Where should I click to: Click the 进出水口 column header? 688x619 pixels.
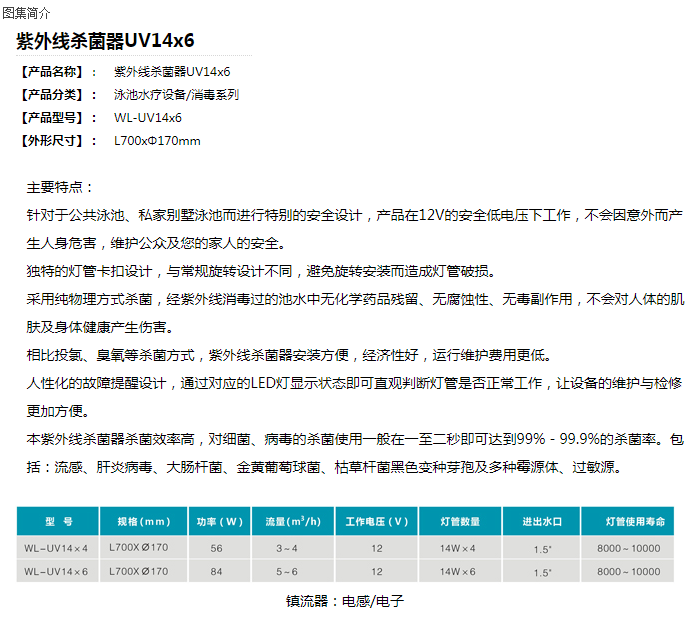point(542,521)
